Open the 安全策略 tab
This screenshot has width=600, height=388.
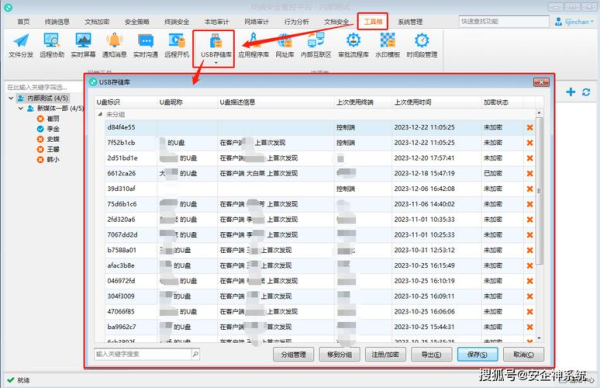click(x=137, y=22)
